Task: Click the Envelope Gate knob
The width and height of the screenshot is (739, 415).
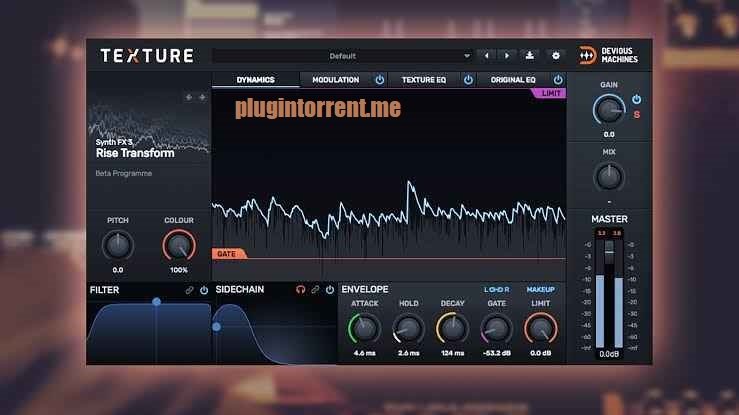Action: (x=496, y=329)
